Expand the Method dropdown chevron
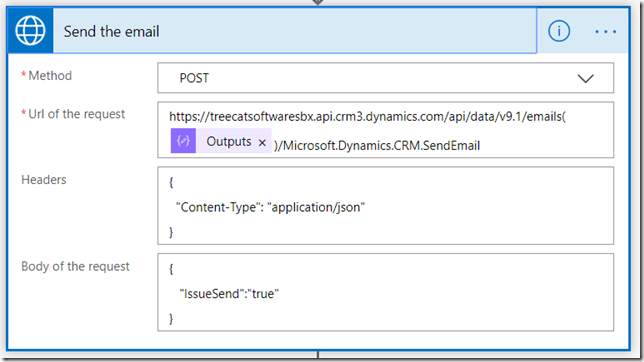 (585, 78)
